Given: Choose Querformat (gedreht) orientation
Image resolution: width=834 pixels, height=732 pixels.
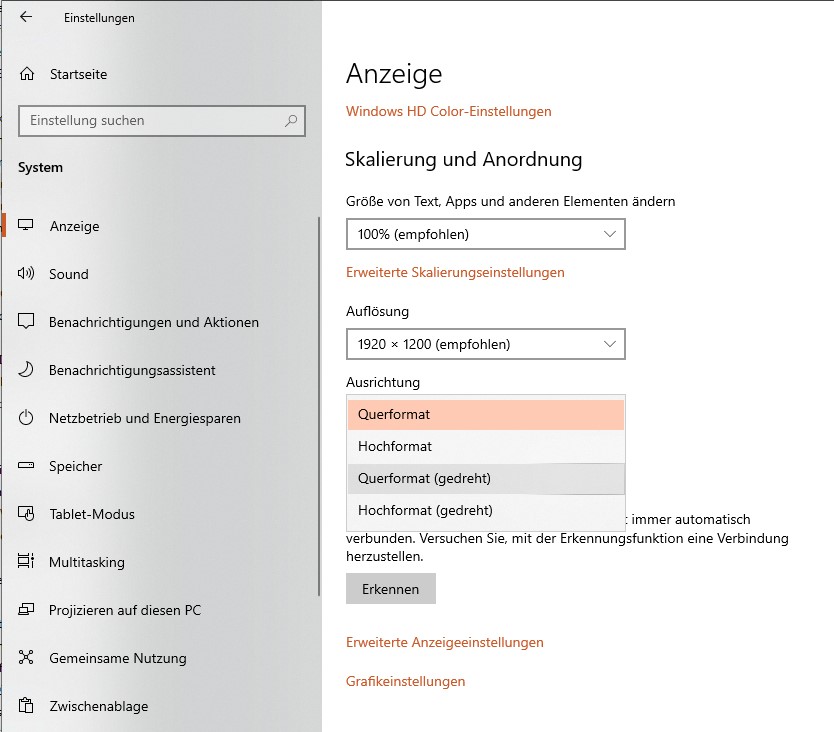Looking at the screenshot, I should [x=486, y=478].
